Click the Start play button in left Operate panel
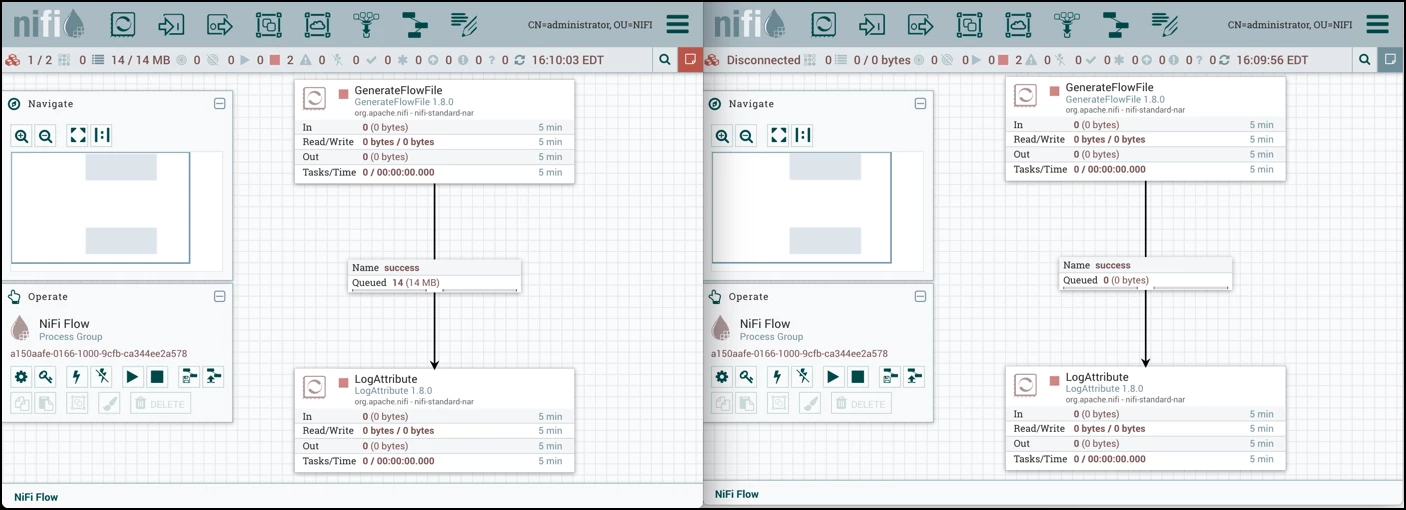Screen dimensions: 1406x510 (132, 377)
